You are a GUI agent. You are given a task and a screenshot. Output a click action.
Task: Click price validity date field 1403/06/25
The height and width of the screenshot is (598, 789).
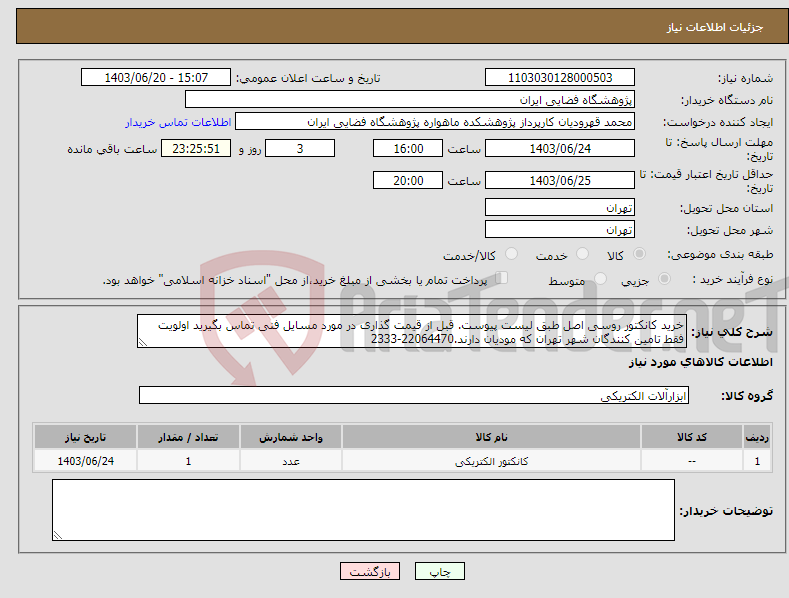coord(560,180)
